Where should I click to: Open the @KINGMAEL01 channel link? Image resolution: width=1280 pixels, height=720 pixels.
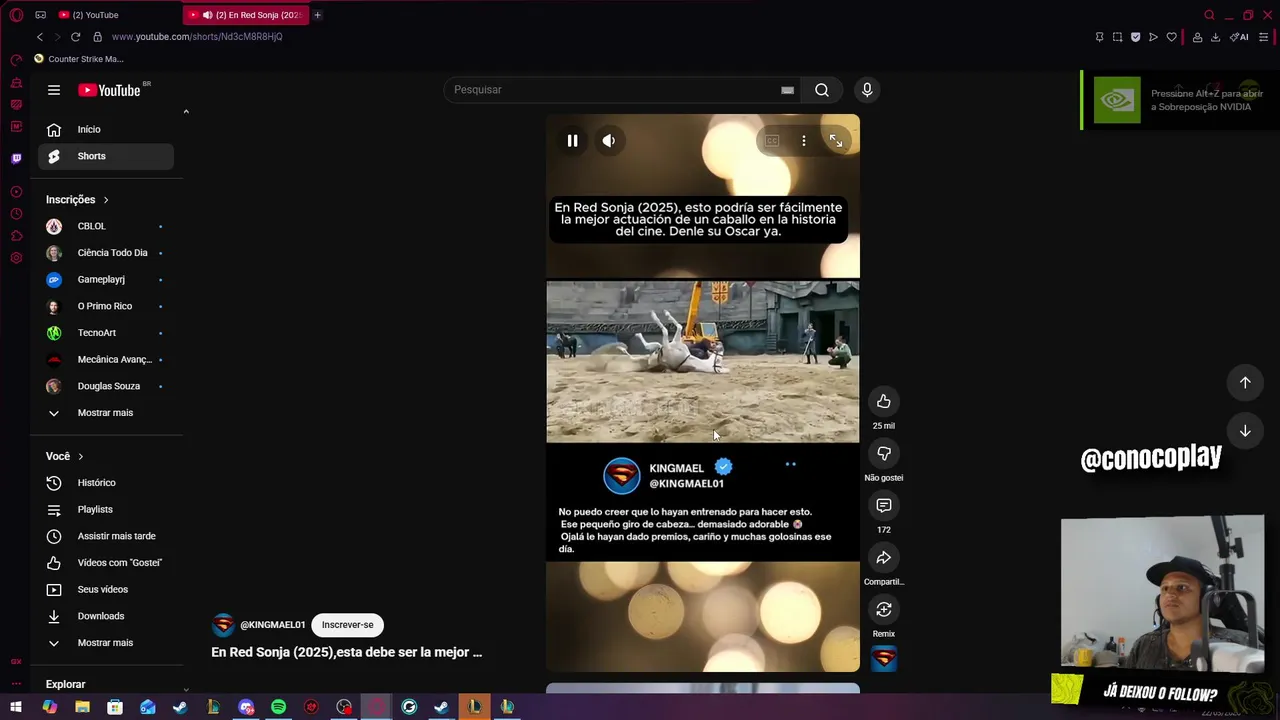(x=272, y=625)
